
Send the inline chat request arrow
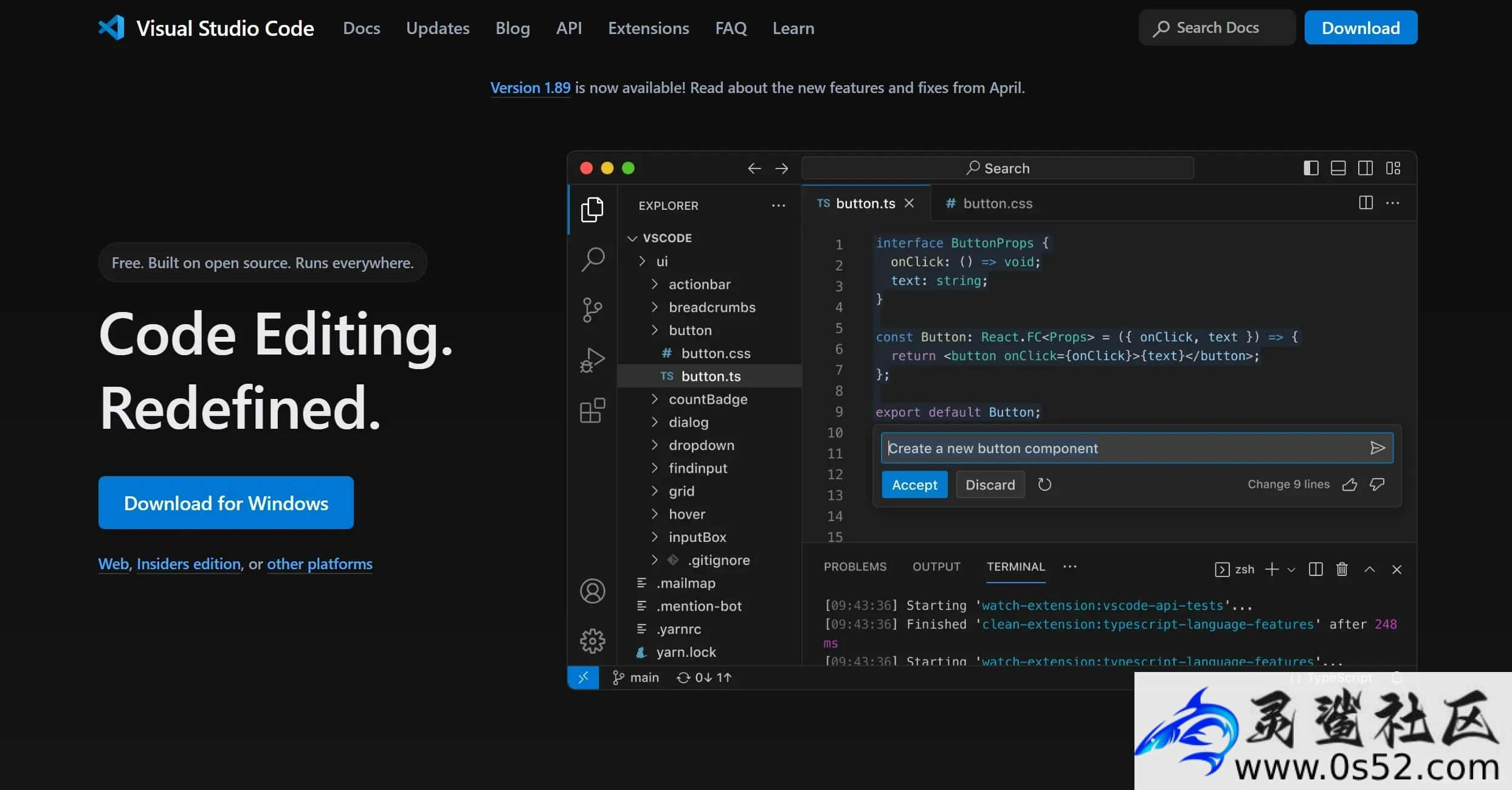coord(1378,448)
